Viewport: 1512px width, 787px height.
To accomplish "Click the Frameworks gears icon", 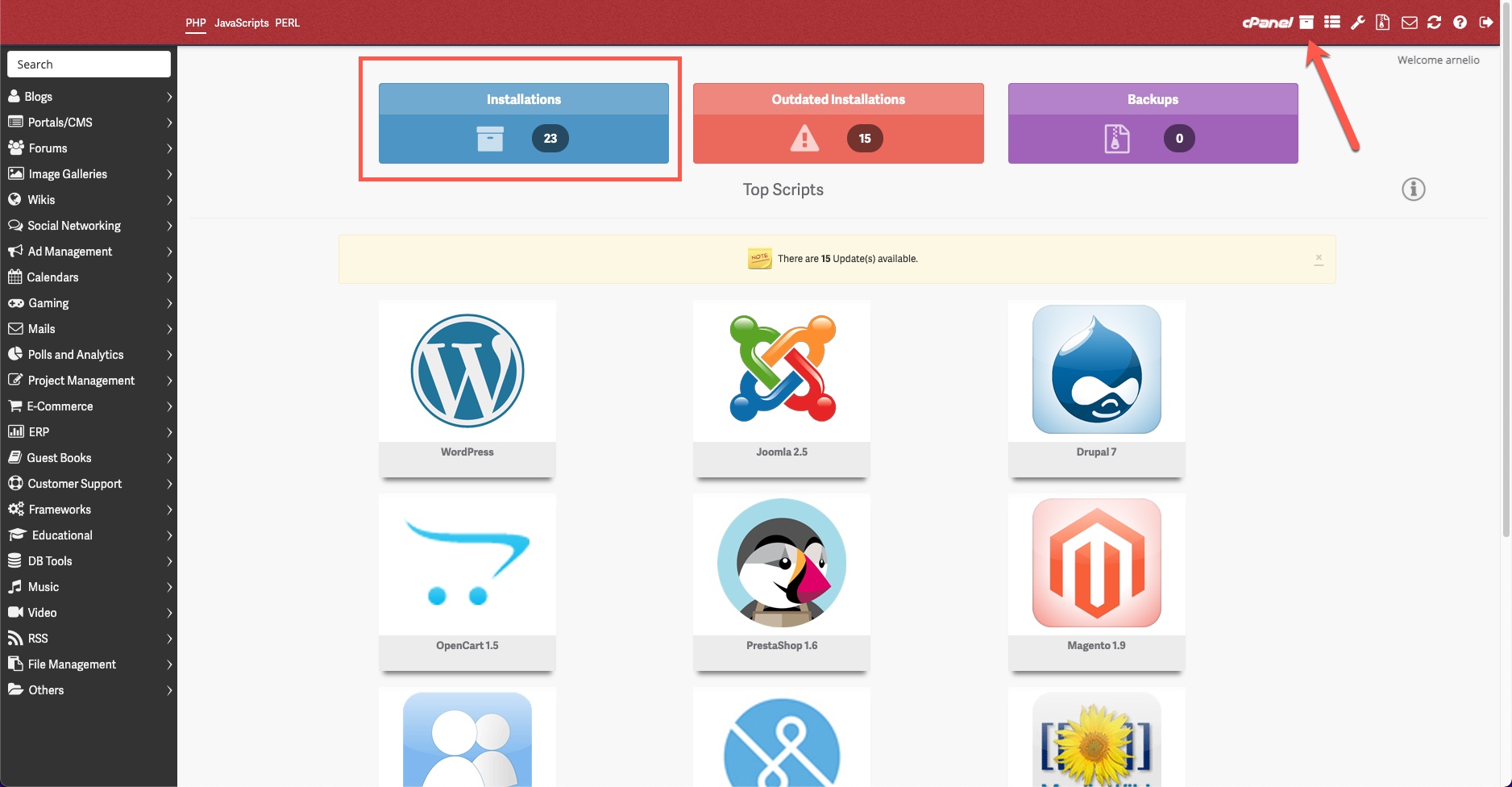I will click(15, 509).
